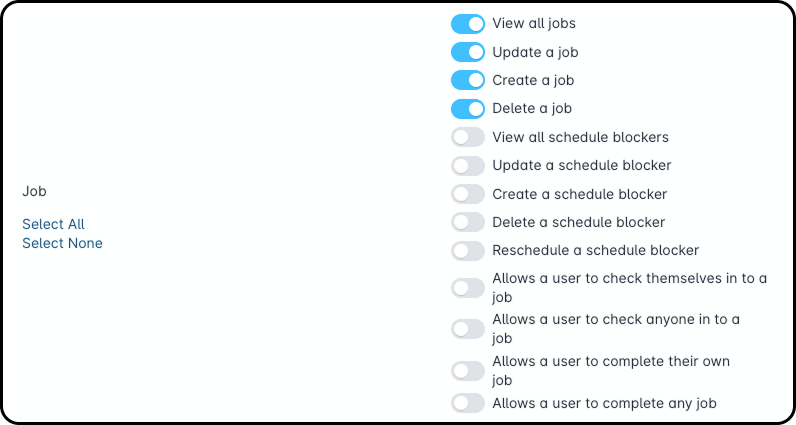Enable Create a schedule blocker toggle
Viewport: 796px width, 425px height.
point(467,194)
